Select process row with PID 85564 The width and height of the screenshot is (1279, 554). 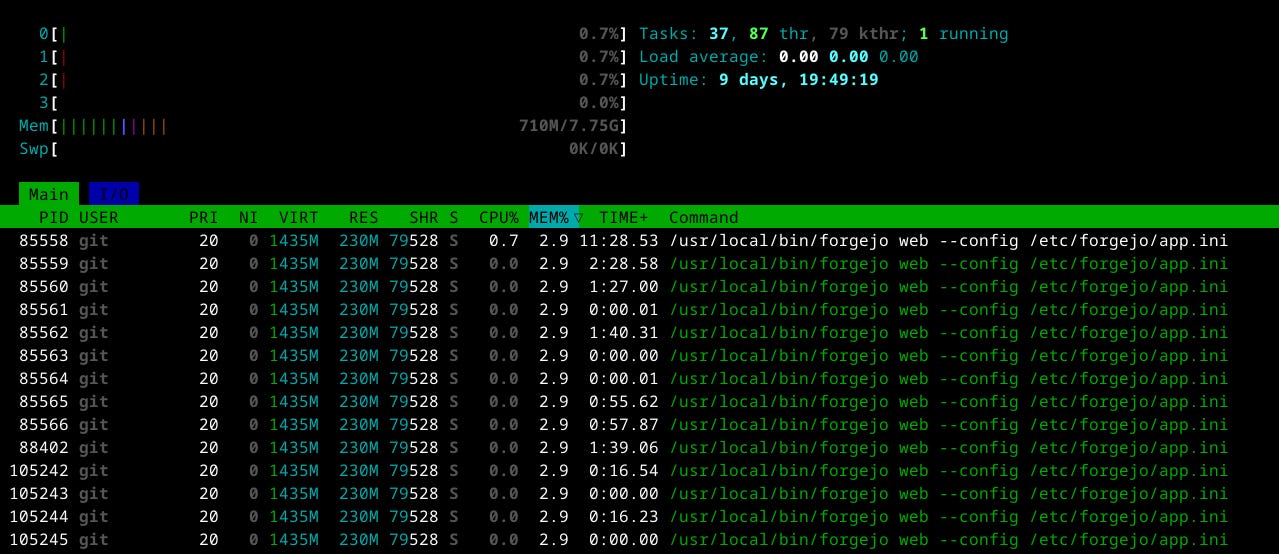click(639, 378)
